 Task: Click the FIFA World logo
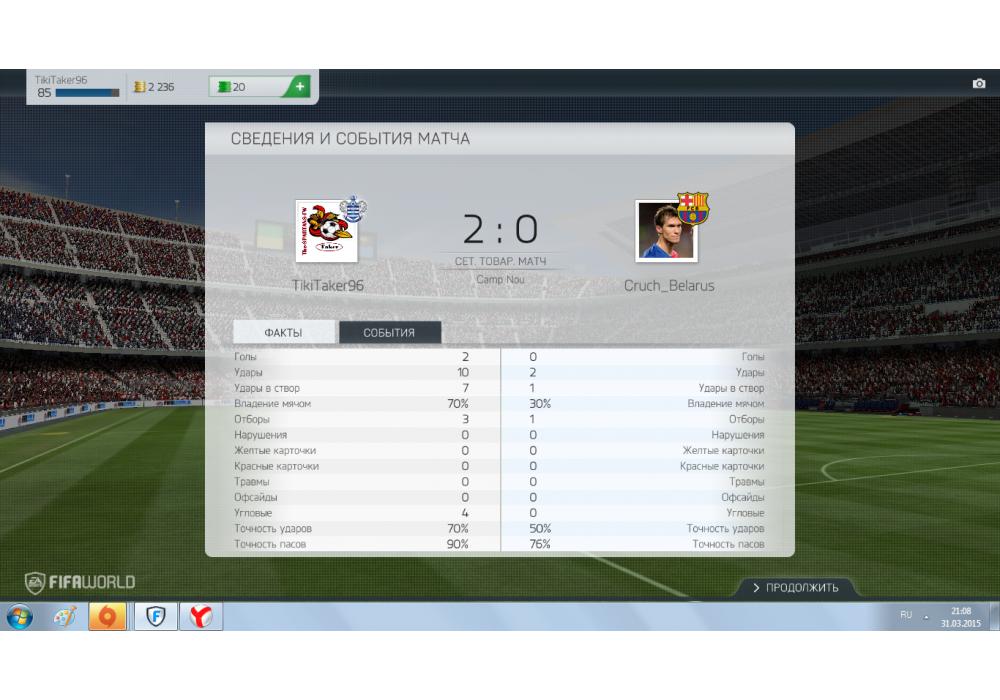[80, 582]
